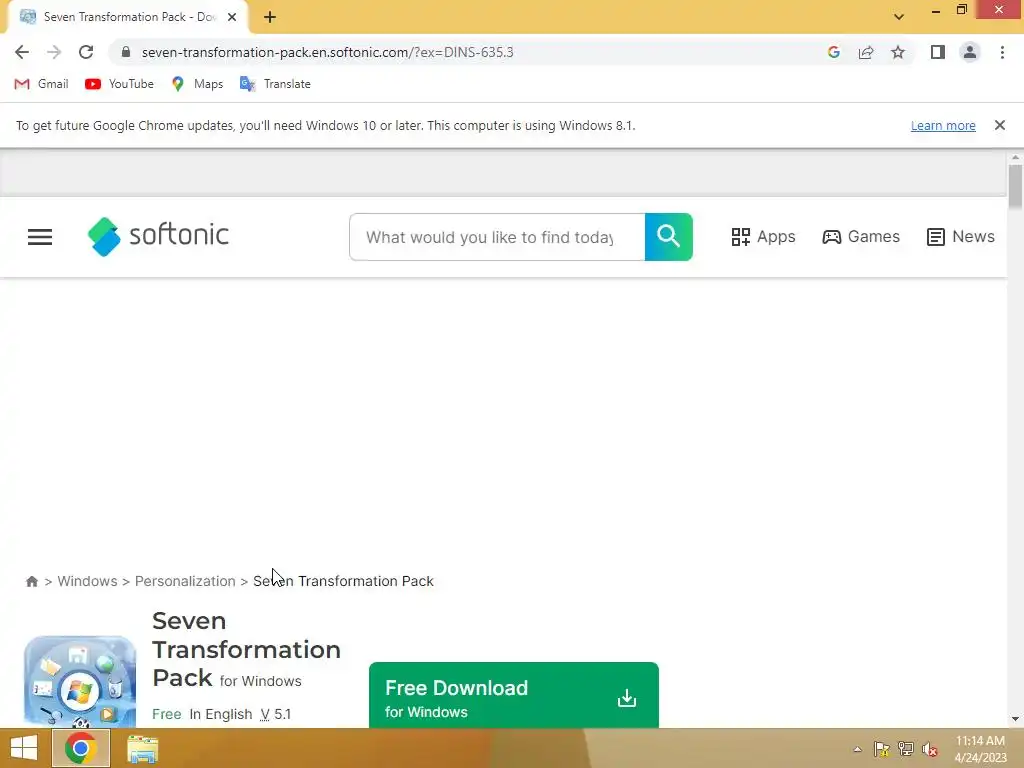
Task: Open File Explorer from taskbar
Action: pos(142,749)
